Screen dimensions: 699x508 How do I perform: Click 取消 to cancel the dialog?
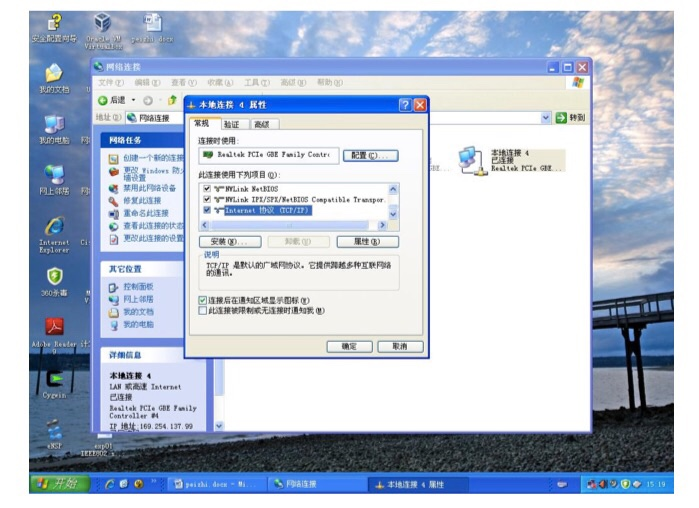tap(400, 346)
